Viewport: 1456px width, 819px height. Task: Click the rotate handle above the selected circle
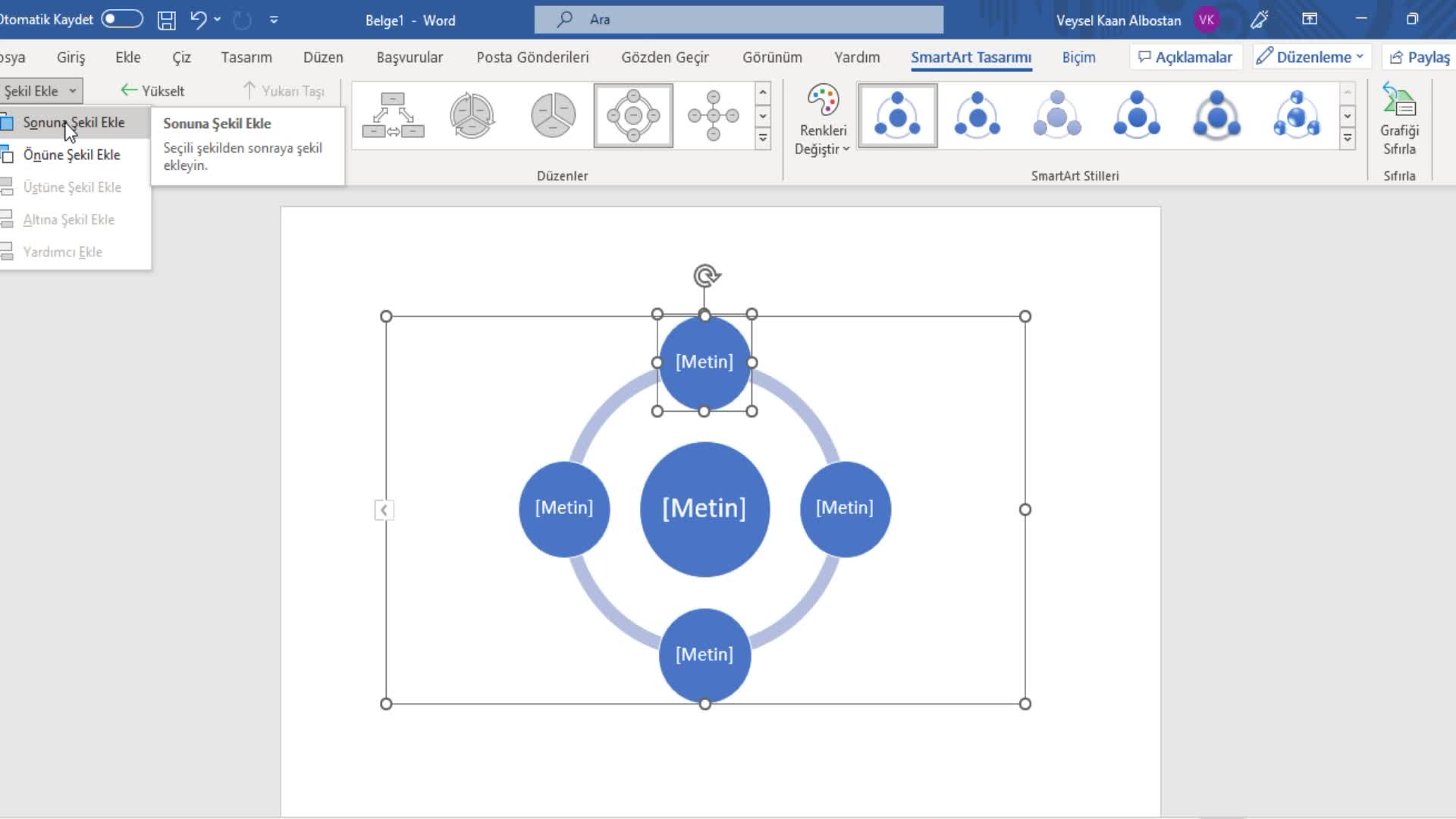pos(706,275)
